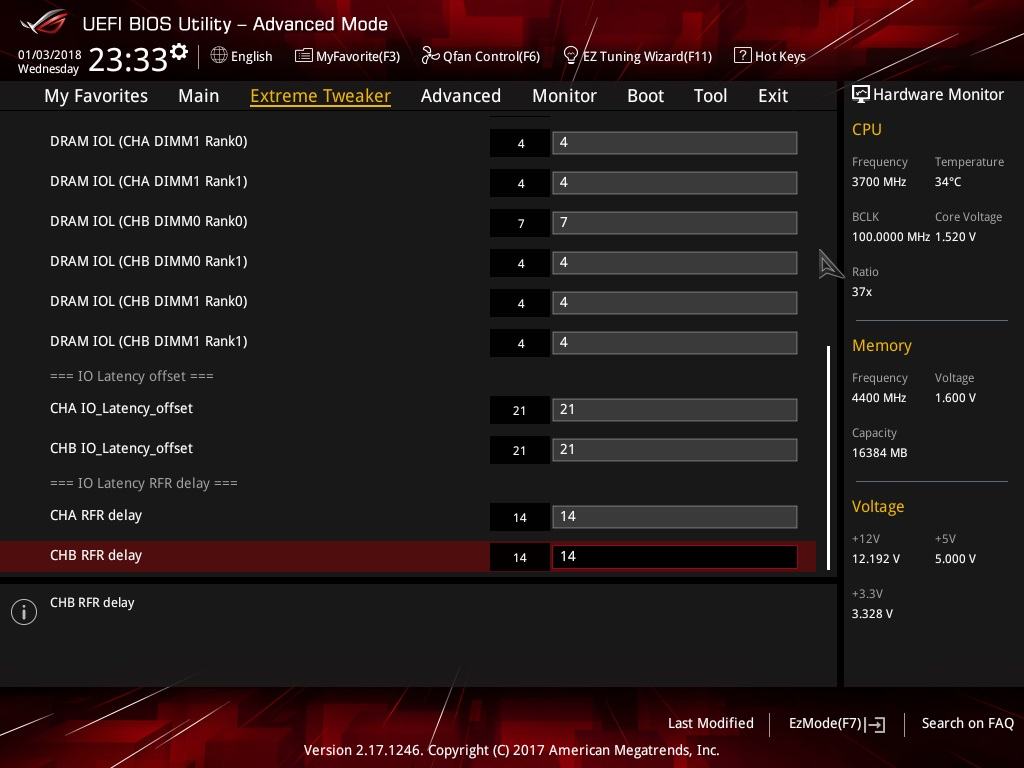Click the settings gear next to the clock

click(179, 52)
